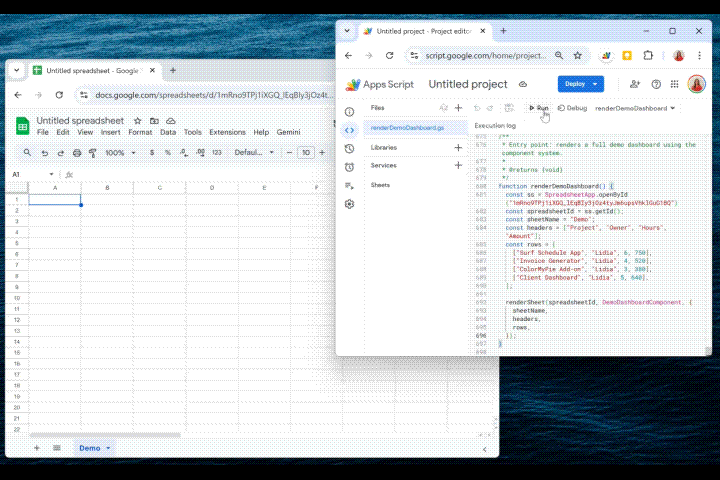Click the print icon in Sheets toolbar
This screenshot has height=480, width=720.
tap(77, 153)
